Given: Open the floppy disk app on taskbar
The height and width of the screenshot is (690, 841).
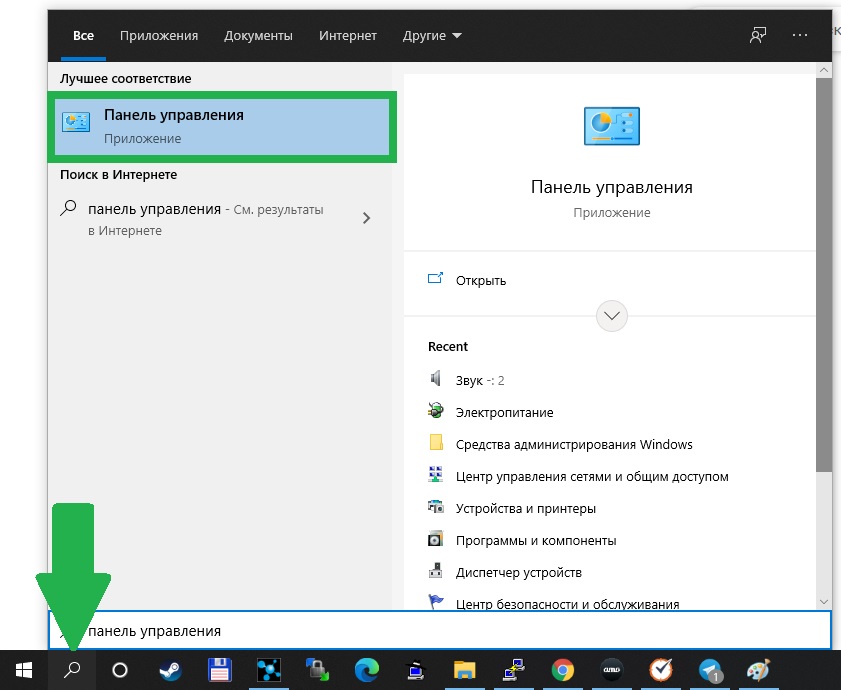Looking at the screenshot, I should point(219,670).
